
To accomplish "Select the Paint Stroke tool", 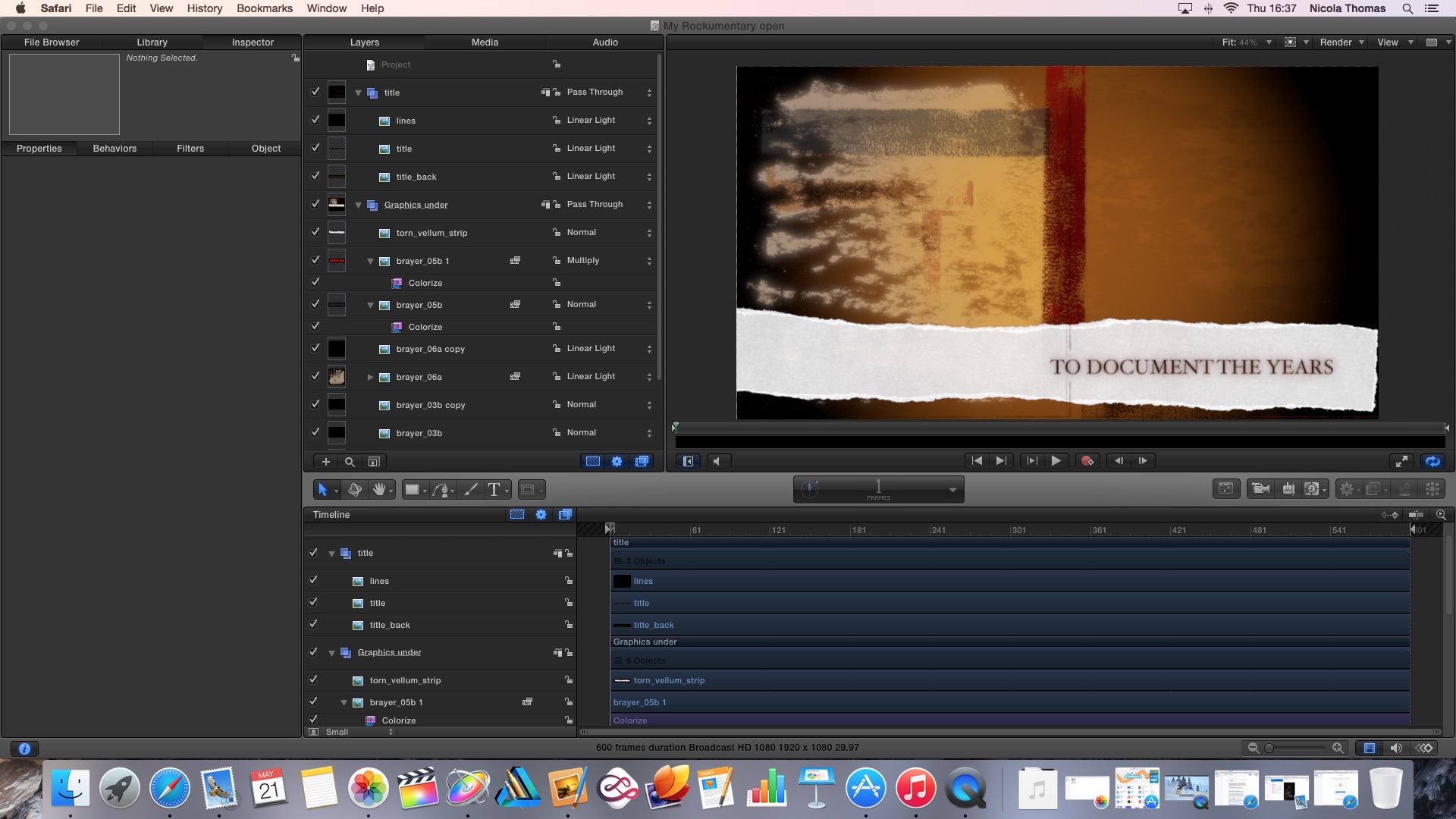I will pos(470,490).
